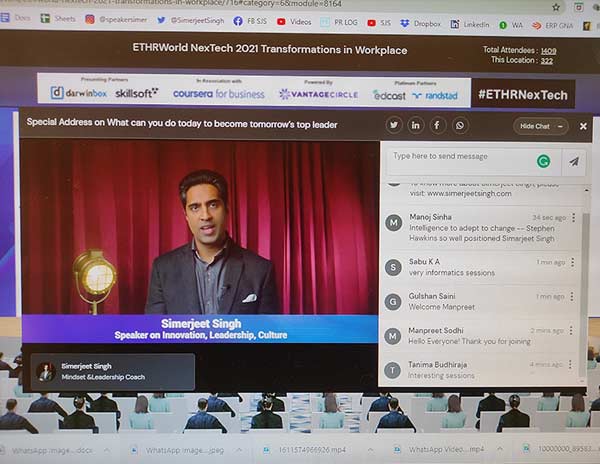
Task: Open downloaded 1611574966926.mp4 file
Action: [x=304, y=450]
